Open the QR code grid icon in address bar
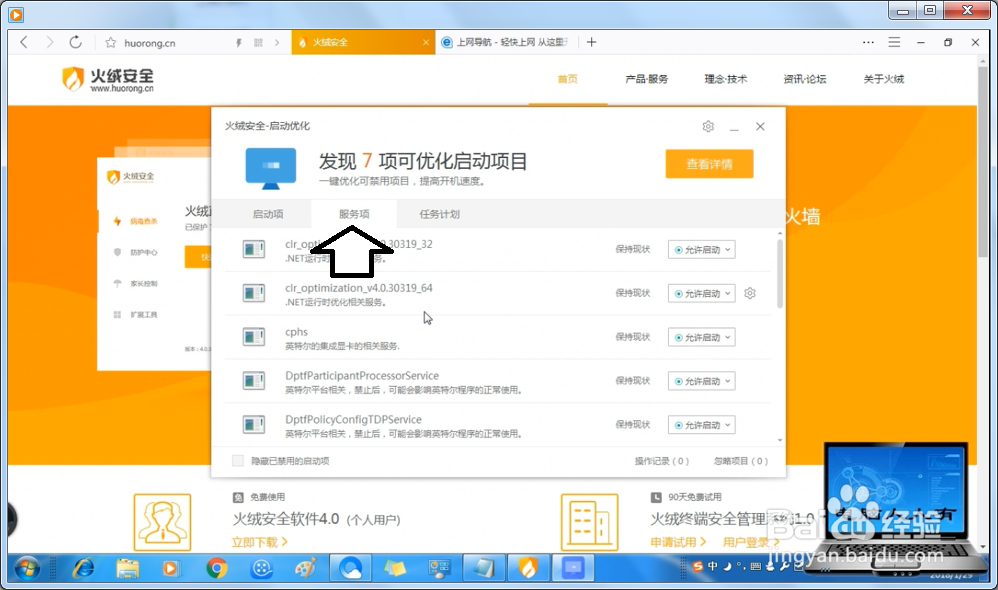 point(258,43)
